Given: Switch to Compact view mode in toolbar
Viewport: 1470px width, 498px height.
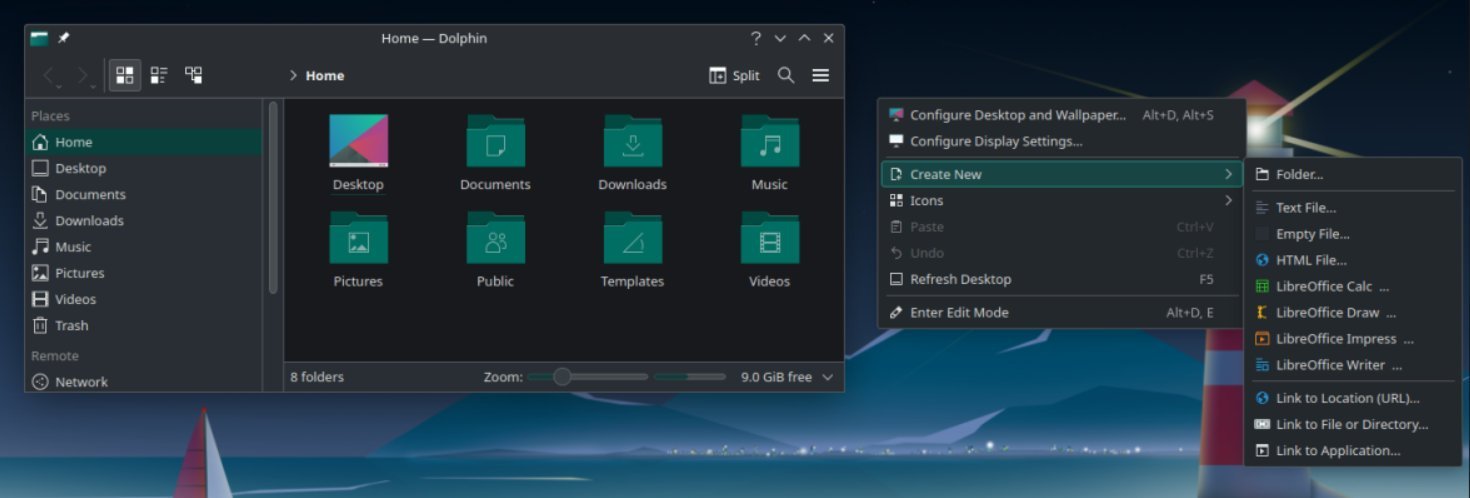Looking at the screenshot, I should point(159,75).
